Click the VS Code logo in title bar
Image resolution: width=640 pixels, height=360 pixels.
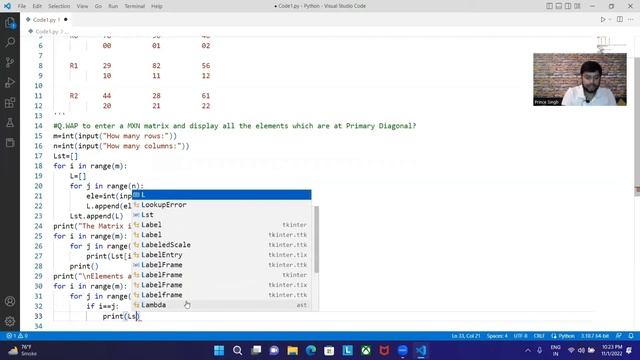[7, 6]
